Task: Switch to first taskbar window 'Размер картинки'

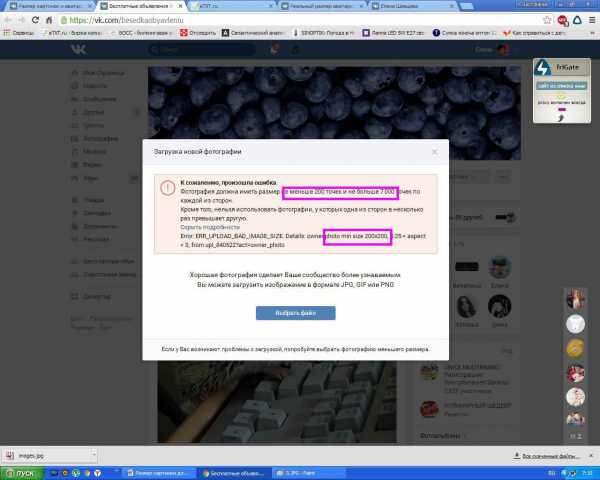Action: 160,473
